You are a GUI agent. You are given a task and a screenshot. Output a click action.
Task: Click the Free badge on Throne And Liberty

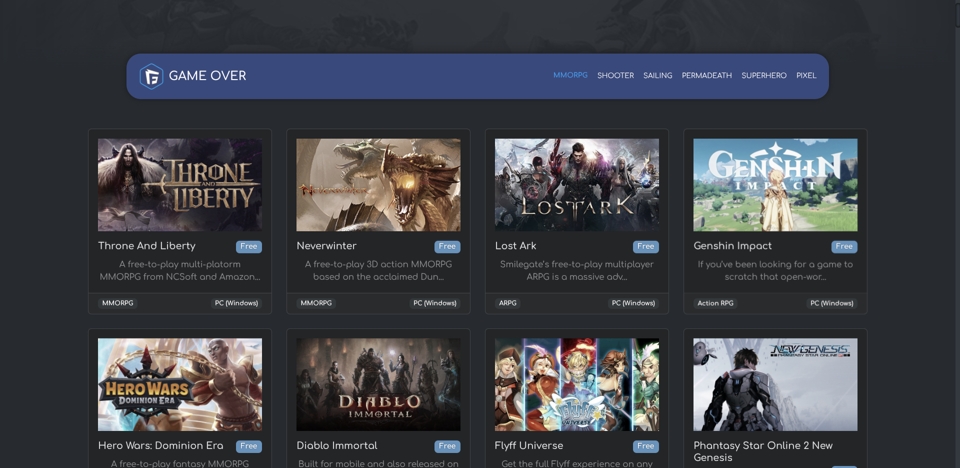(249, 246)
